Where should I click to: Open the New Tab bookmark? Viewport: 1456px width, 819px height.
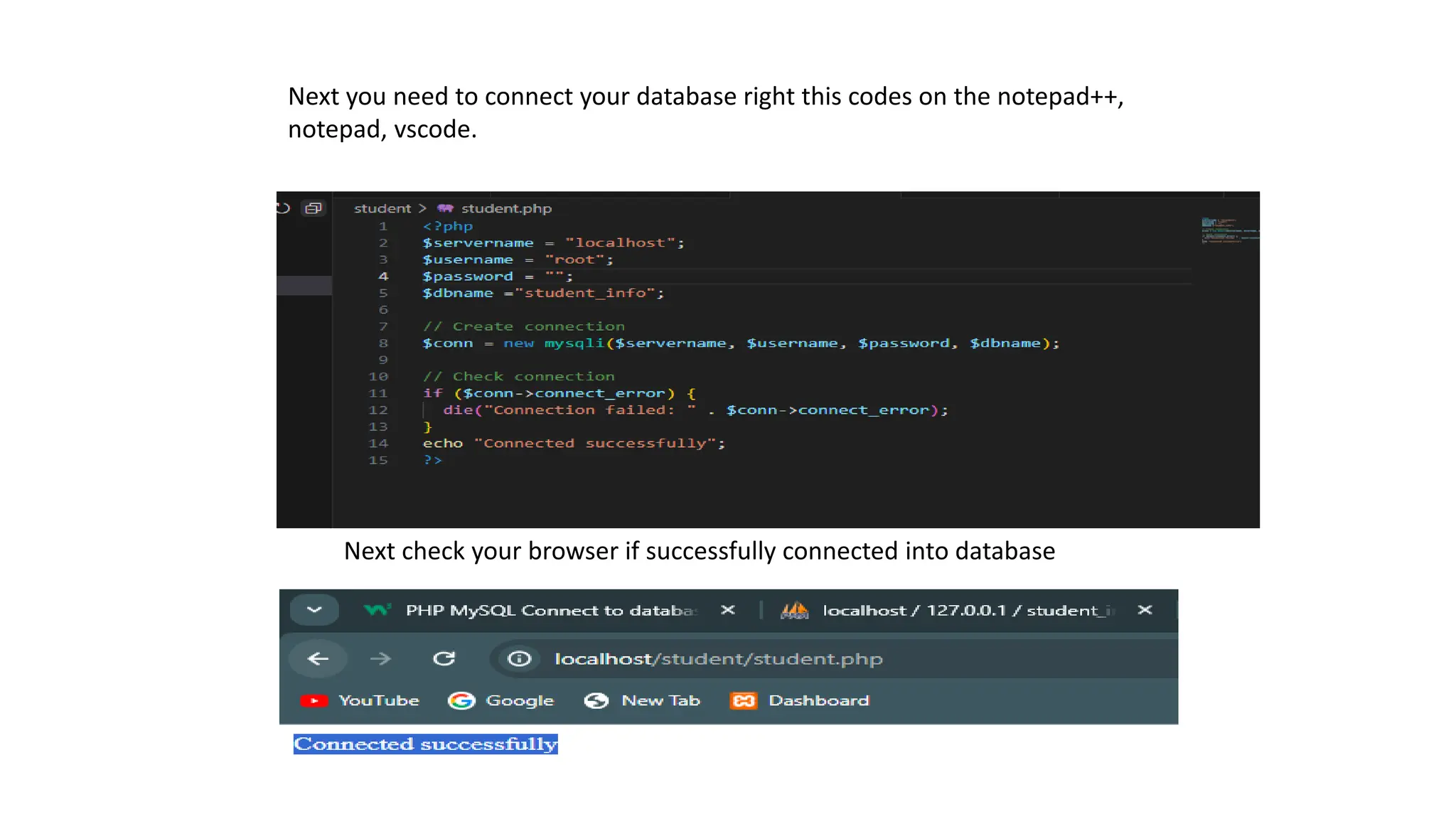[643, 701]
